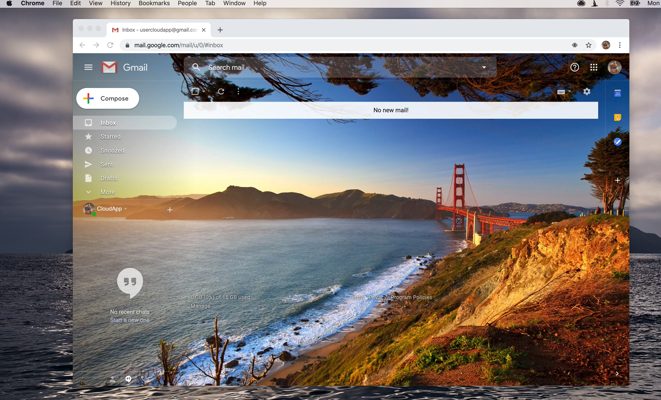Screen dimensions: 661x400
Task: Compose a new email
Action: tap(107, 98)
